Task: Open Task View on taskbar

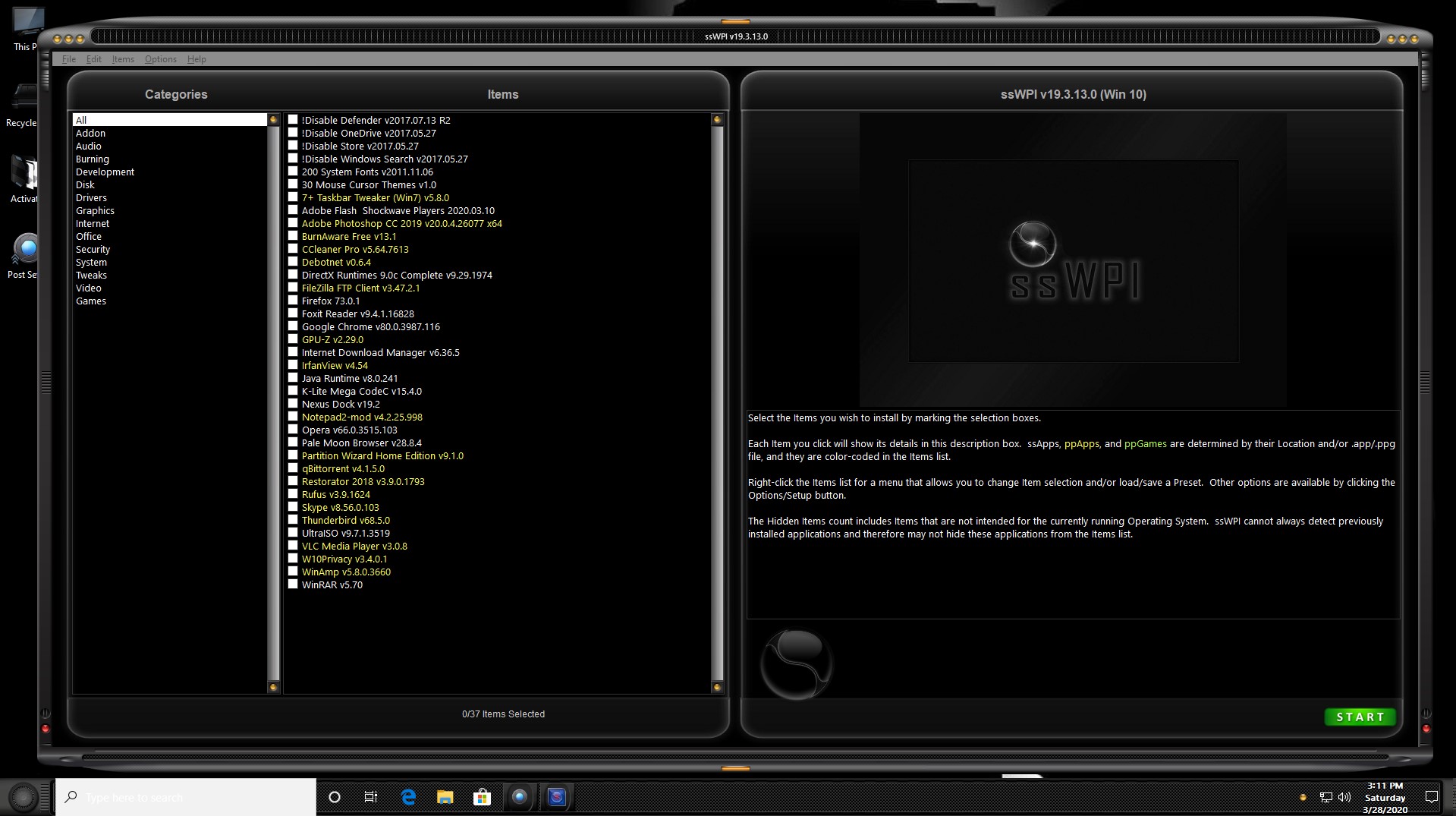Action: tap(371, 797)
